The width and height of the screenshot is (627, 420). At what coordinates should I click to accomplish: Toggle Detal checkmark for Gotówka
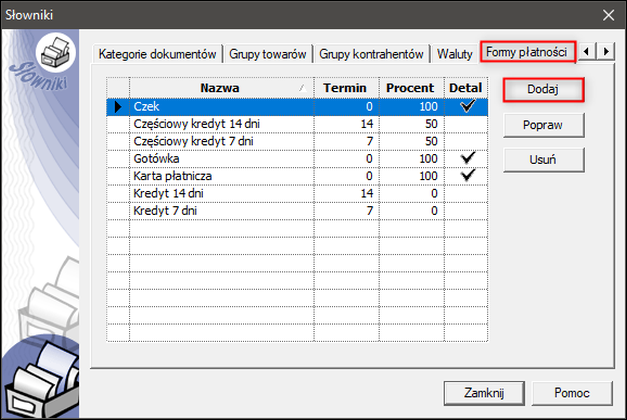466,159
